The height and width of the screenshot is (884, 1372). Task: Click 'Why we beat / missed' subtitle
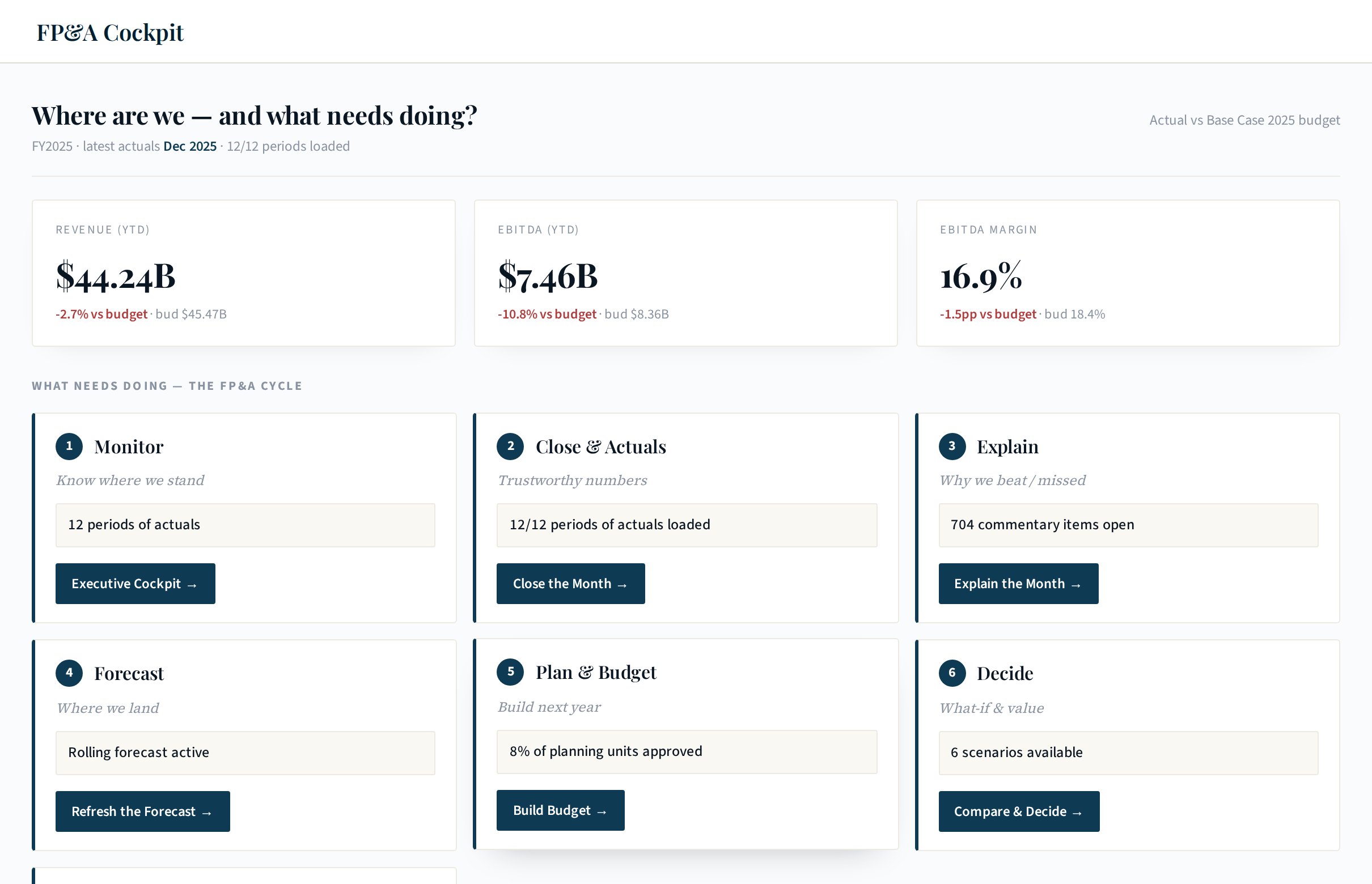click(x=1013, y=481)
